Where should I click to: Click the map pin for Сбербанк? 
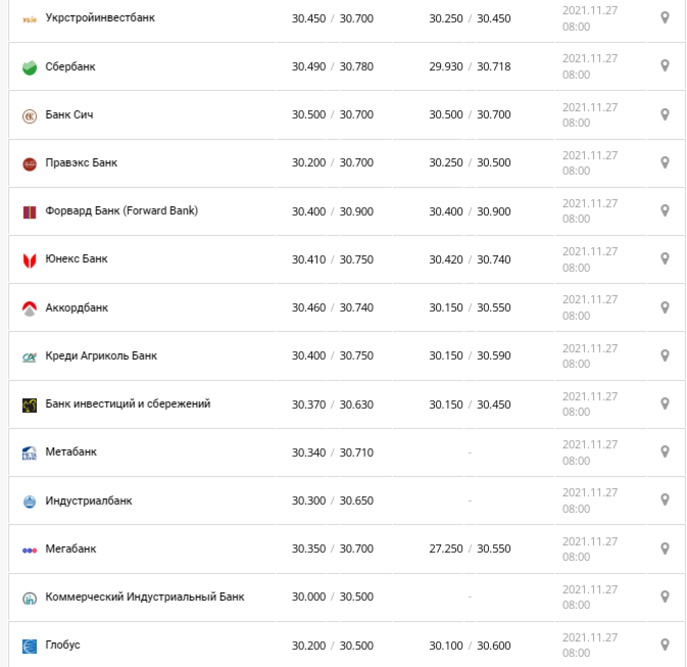pos(665,66)
